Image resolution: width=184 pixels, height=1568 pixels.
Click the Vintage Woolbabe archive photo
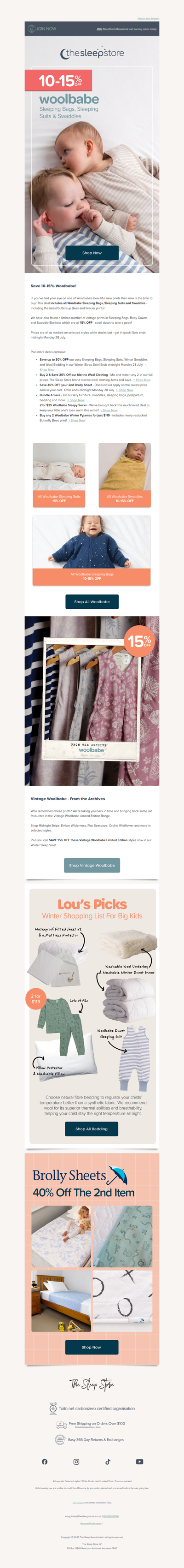pyautogui.click(x=92, y=701)
